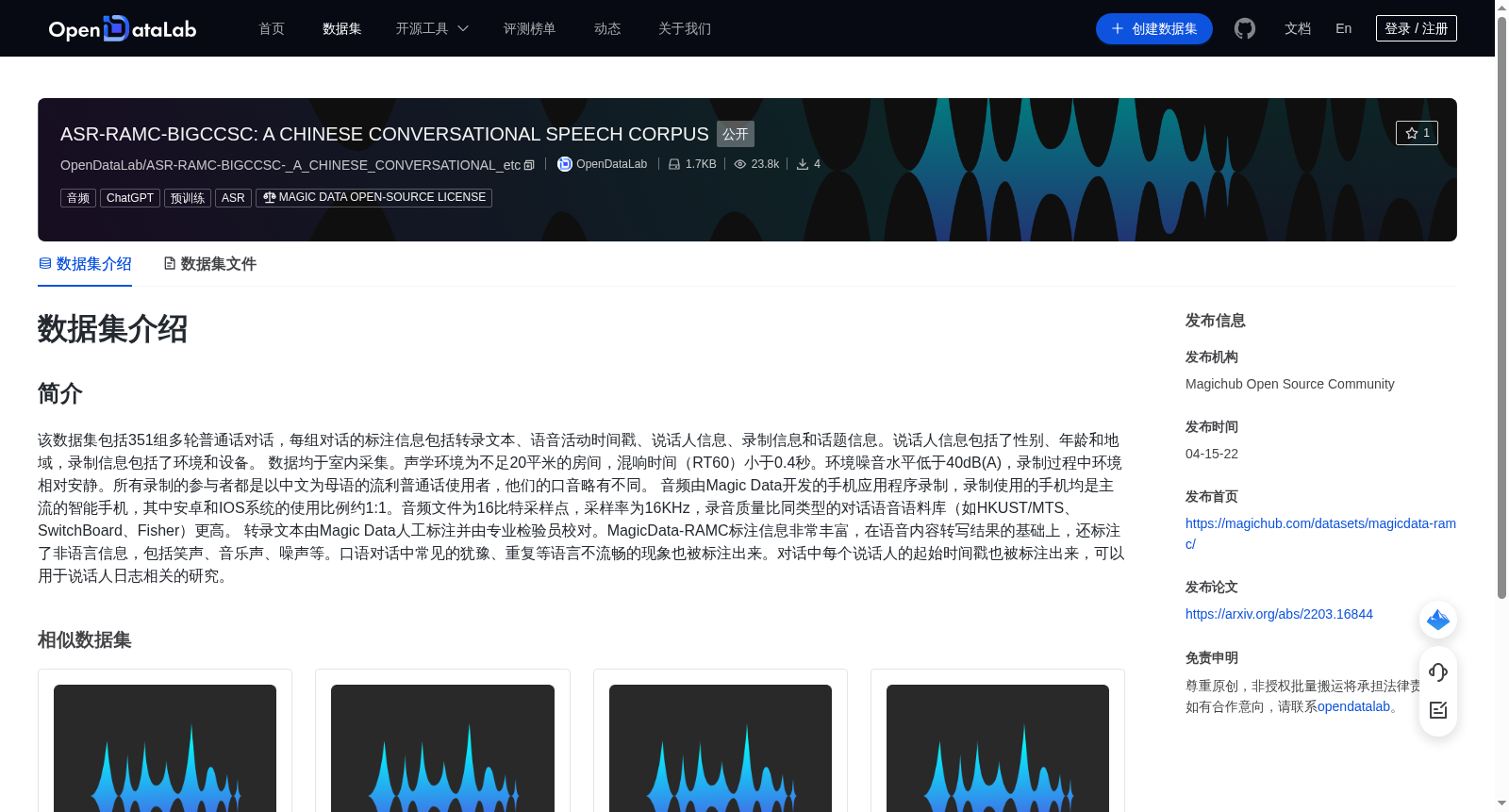Click scrollbar down arrow
Screen dimensions: 1509x812
pyautogui.click(x=1501, y=804)
